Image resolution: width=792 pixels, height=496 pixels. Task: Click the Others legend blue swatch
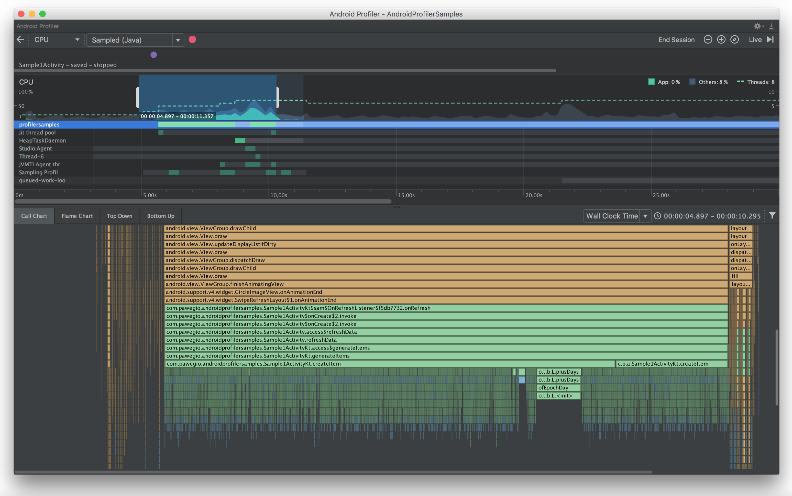[x=692, y=82]
